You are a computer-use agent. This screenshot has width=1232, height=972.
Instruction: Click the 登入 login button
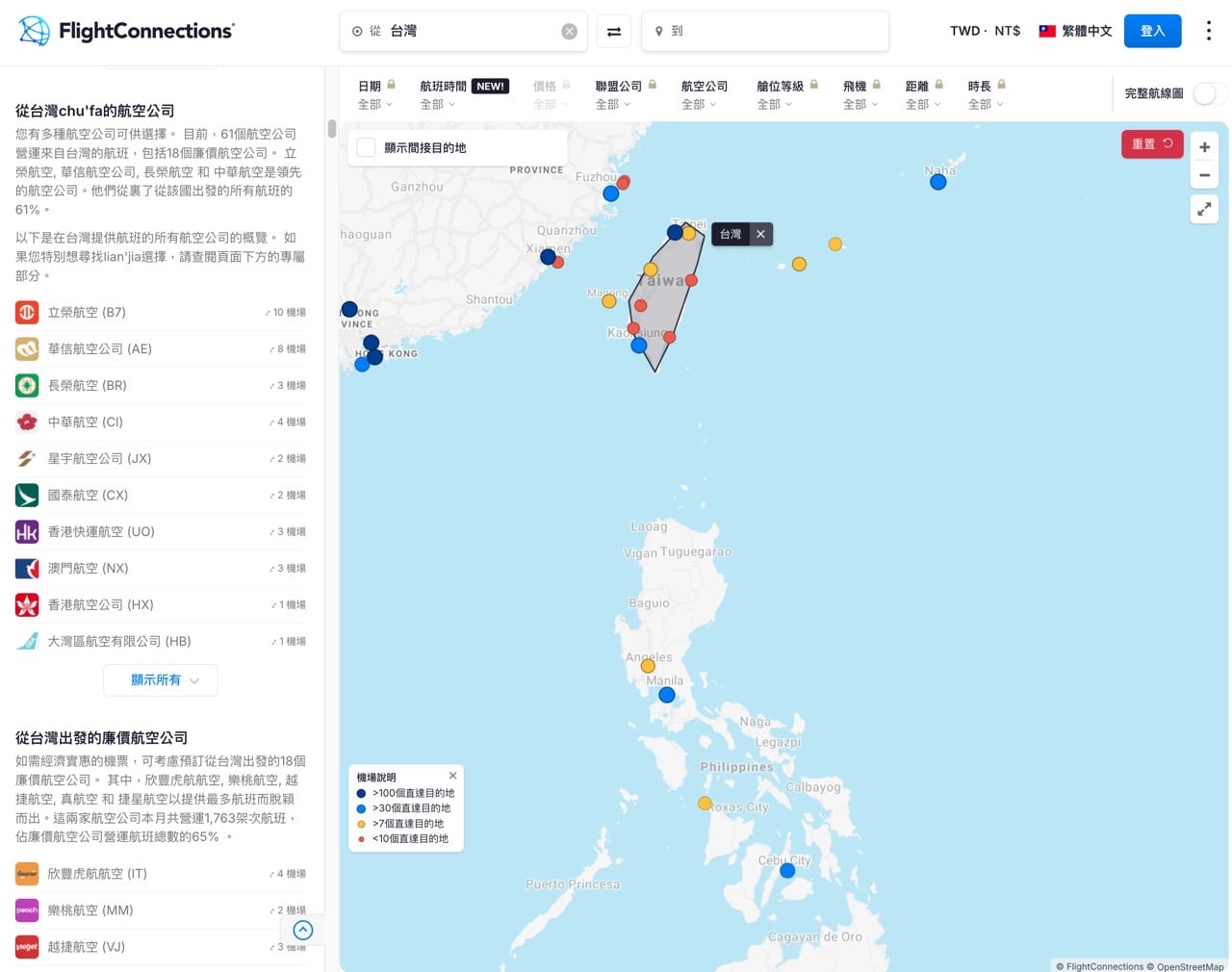click(1152, 31)
